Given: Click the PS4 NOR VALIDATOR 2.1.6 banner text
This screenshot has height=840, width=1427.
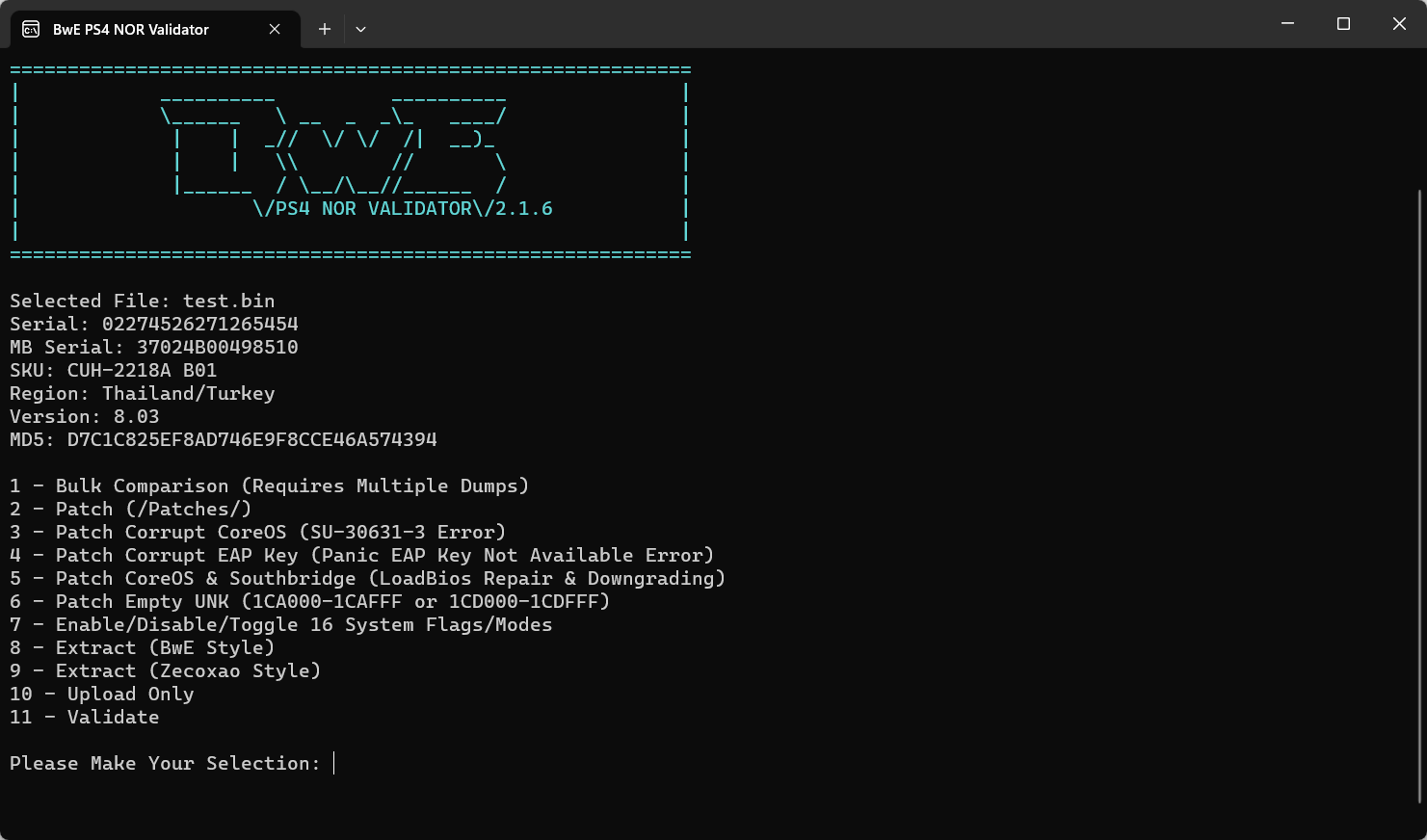Looking at the screenshot, I should 403,209.
